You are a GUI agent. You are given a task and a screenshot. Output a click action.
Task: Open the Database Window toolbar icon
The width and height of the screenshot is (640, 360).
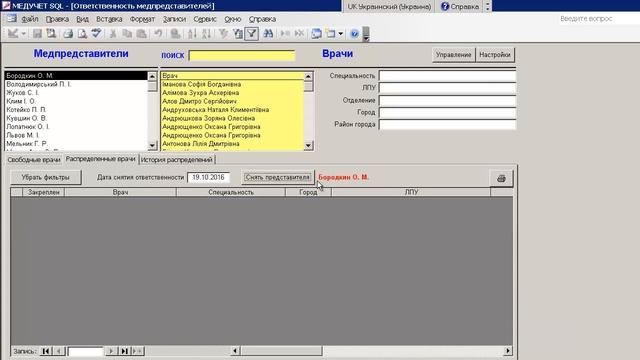(x=316, y=33)
